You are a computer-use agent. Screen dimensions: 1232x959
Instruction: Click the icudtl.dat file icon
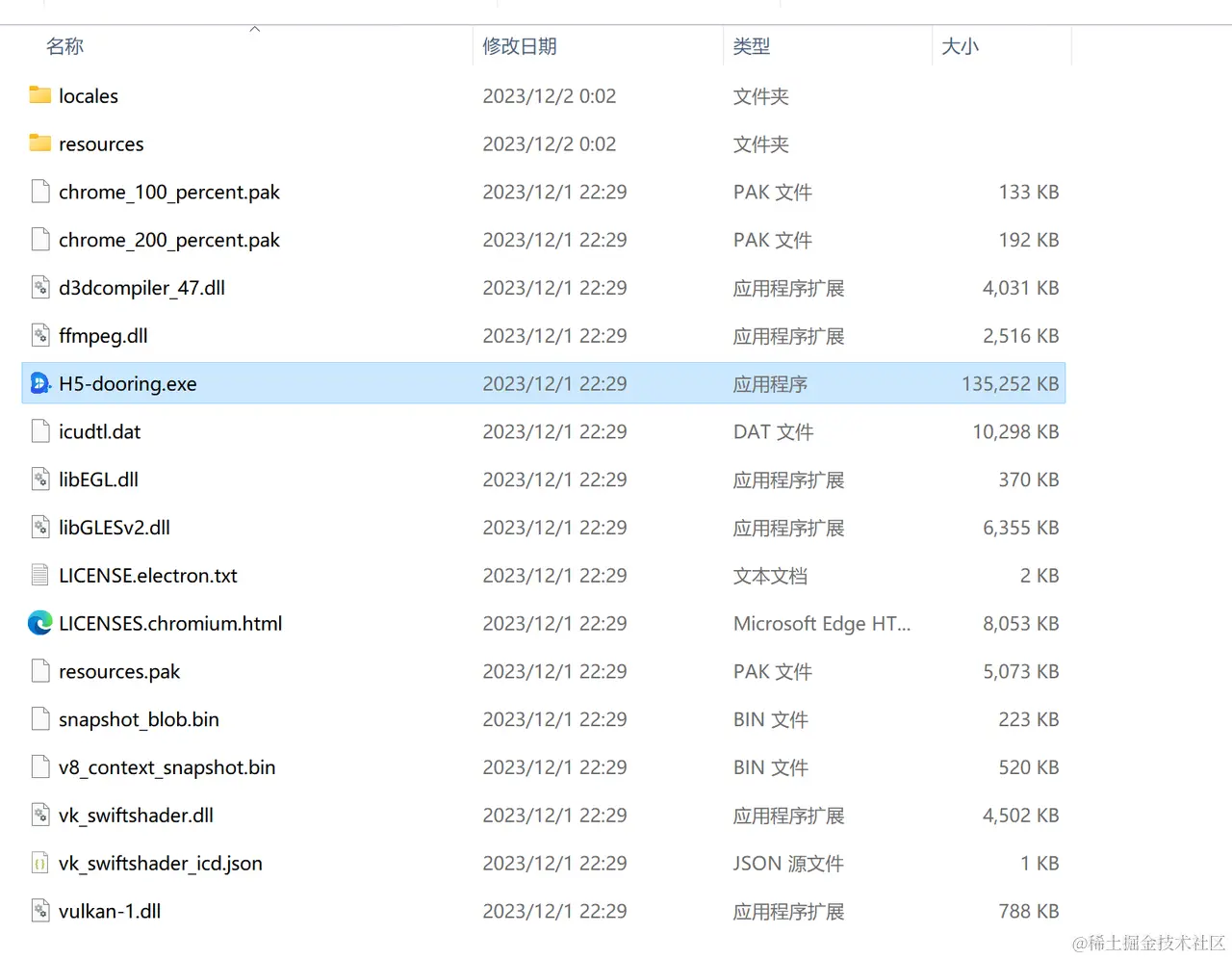[x=39, y=431]
